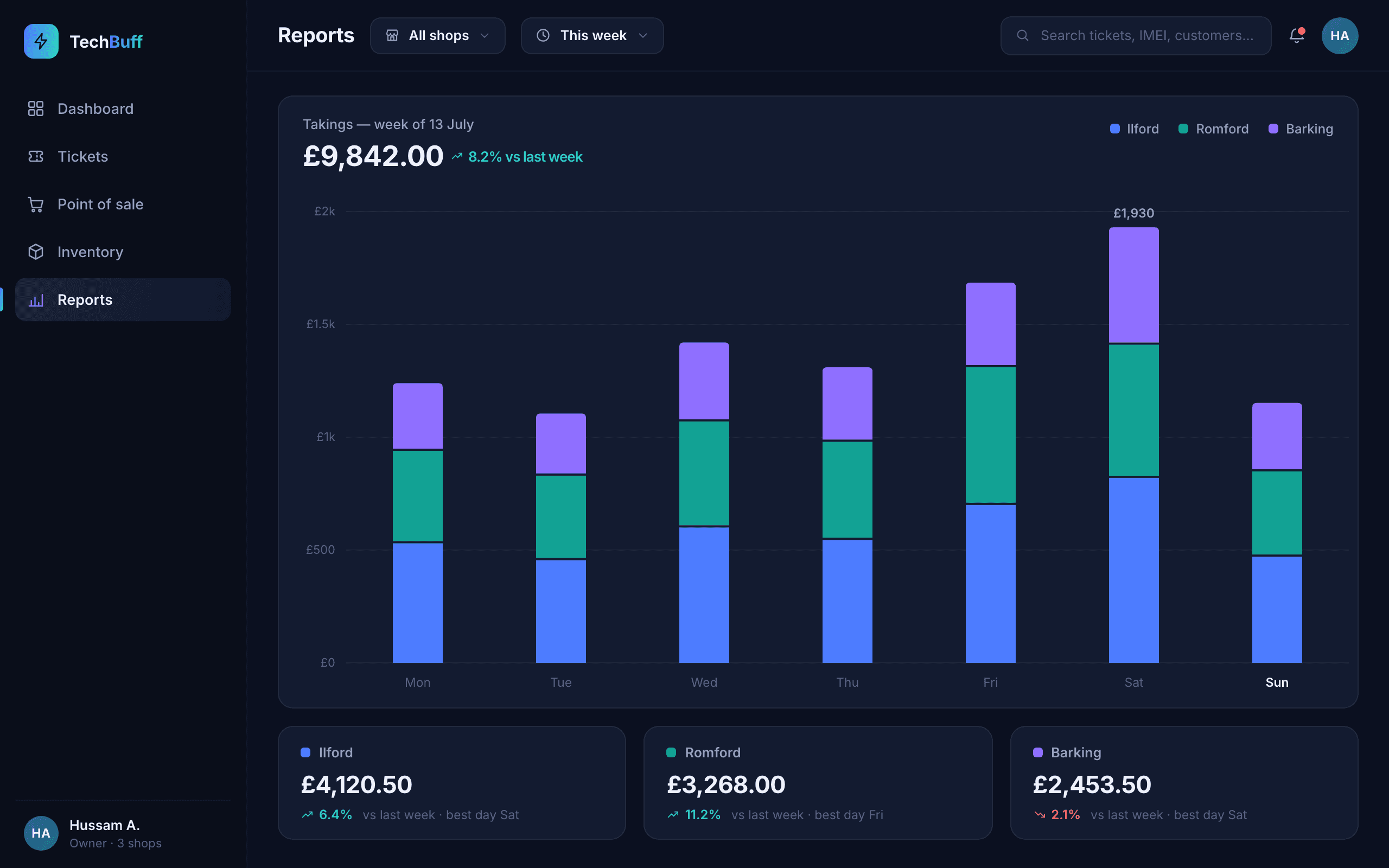The height and width of the screenshot is (868, 1389).
Task: Click the Mon axis label
Action: 417,682
